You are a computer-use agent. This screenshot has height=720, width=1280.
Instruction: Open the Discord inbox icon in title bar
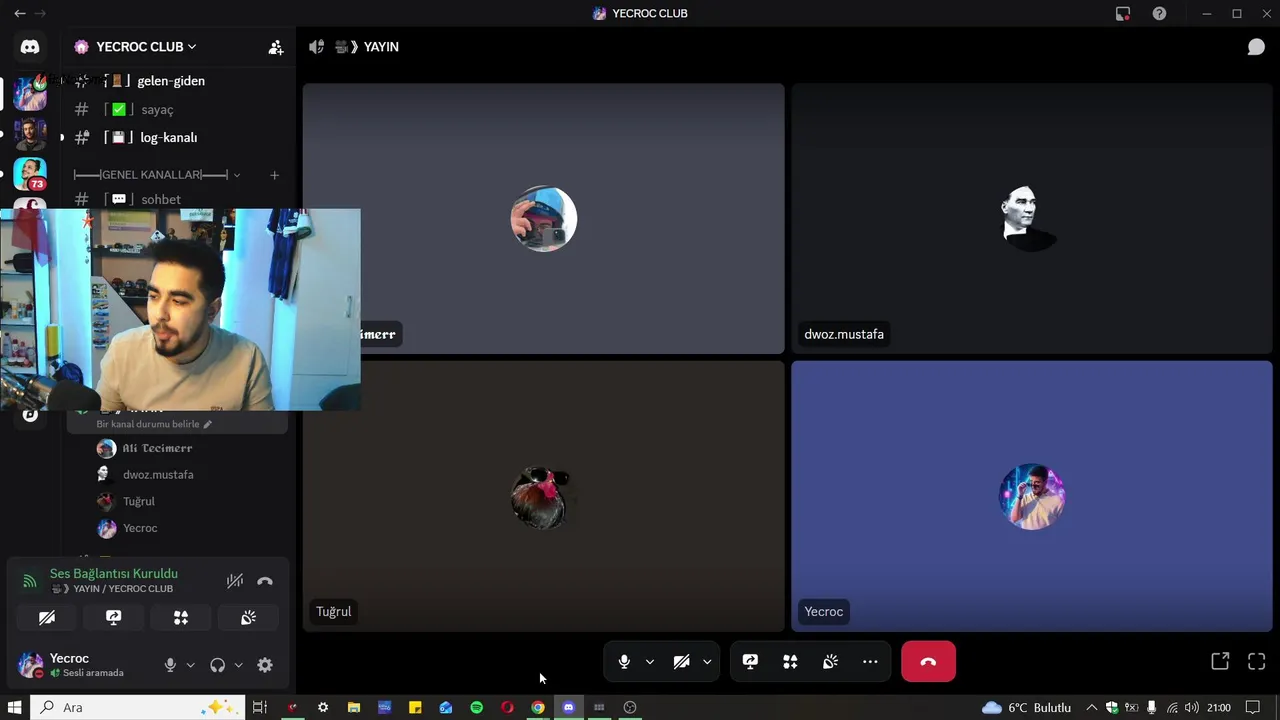coord(1123,14)
